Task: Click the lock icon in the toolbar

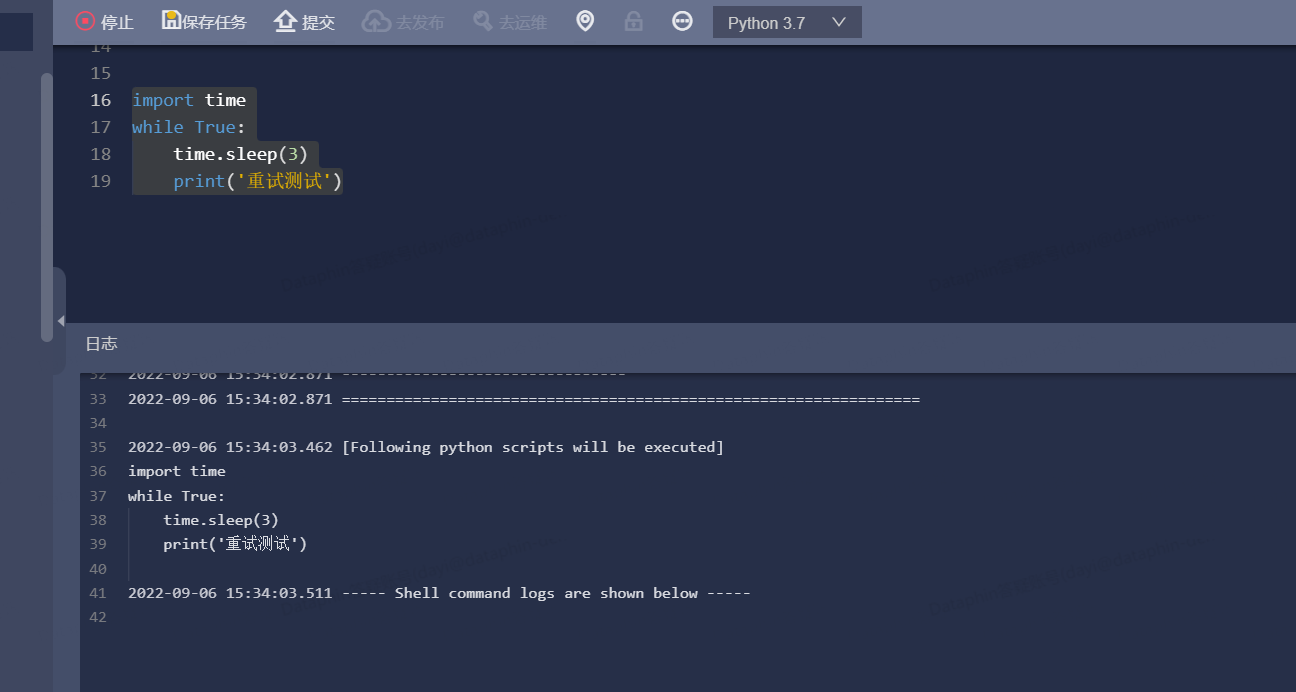Action: tap(633, 21)
